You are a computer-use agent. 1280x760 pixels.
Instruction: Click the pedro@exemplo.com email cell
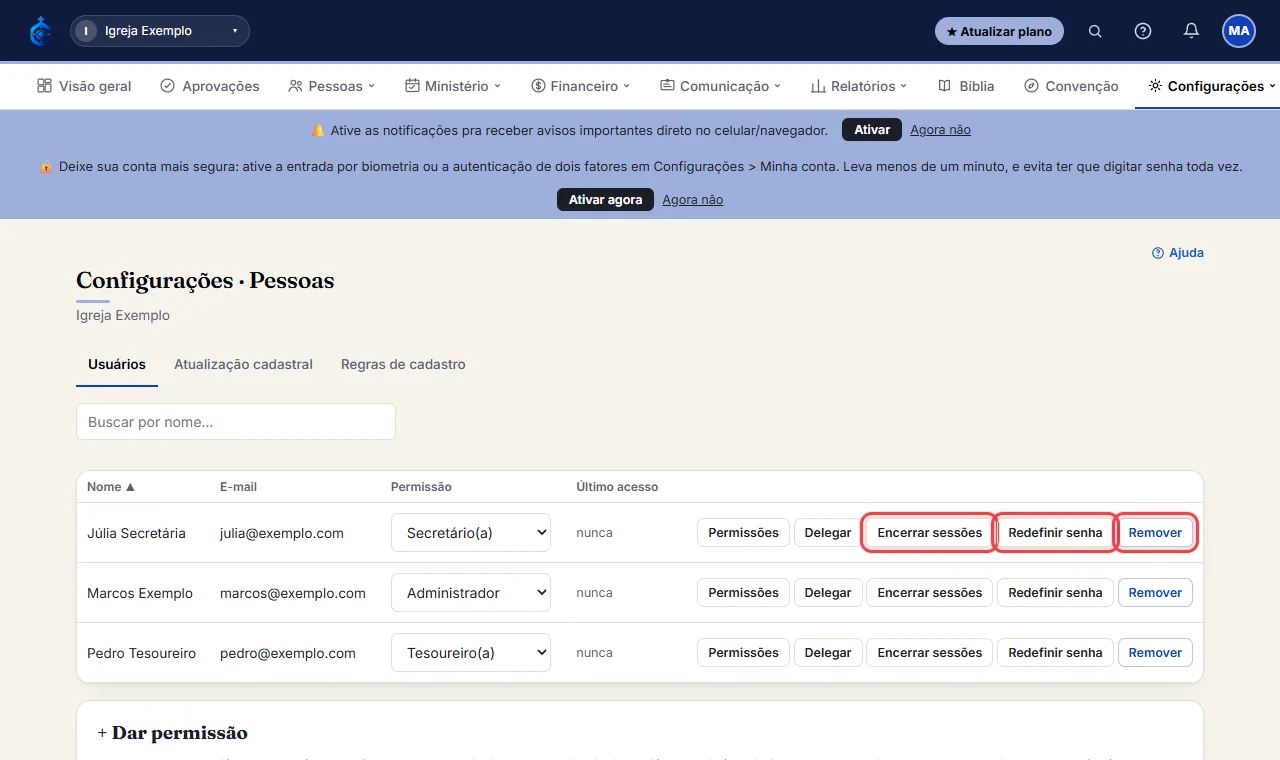[x=288, y=653]
